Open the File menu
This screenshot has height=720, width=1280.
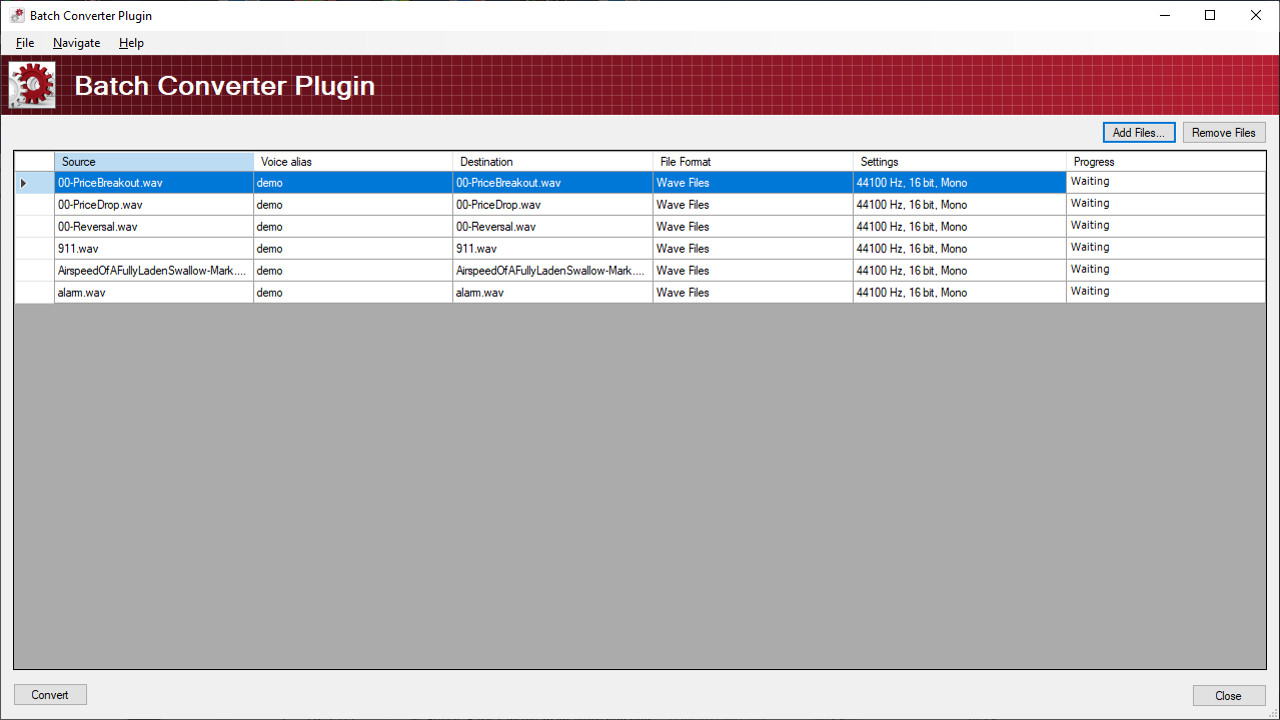pos(24,43)
